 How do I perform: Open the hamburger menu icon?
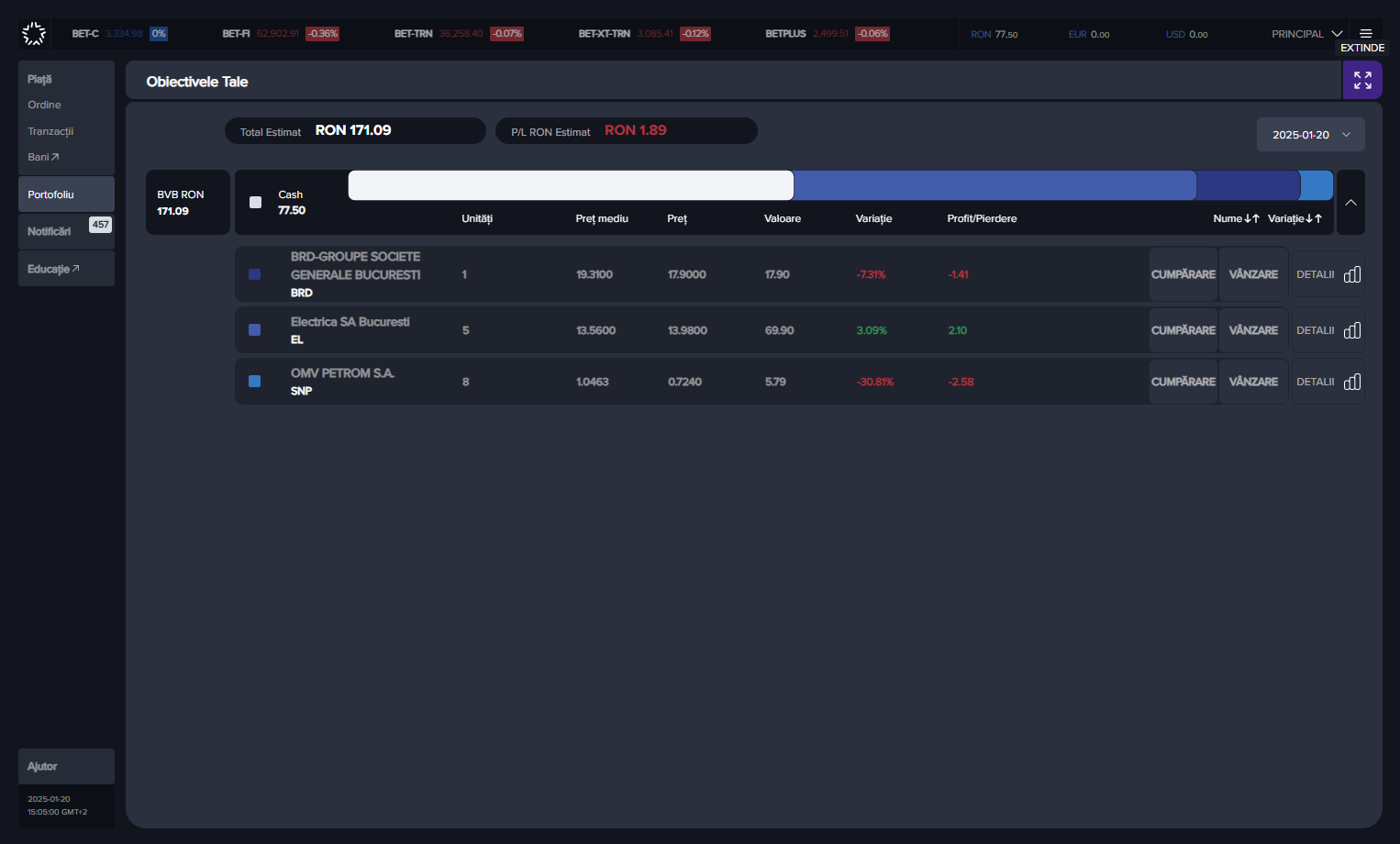[x=1366, y=34]
